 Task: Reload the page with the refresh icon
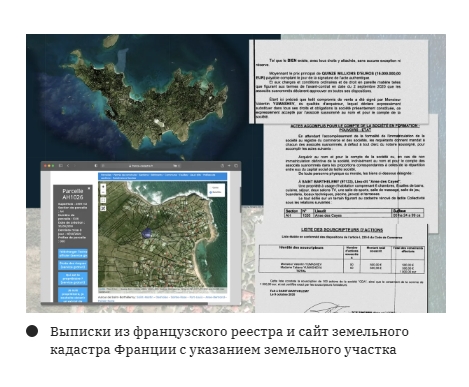coord(179,166)
